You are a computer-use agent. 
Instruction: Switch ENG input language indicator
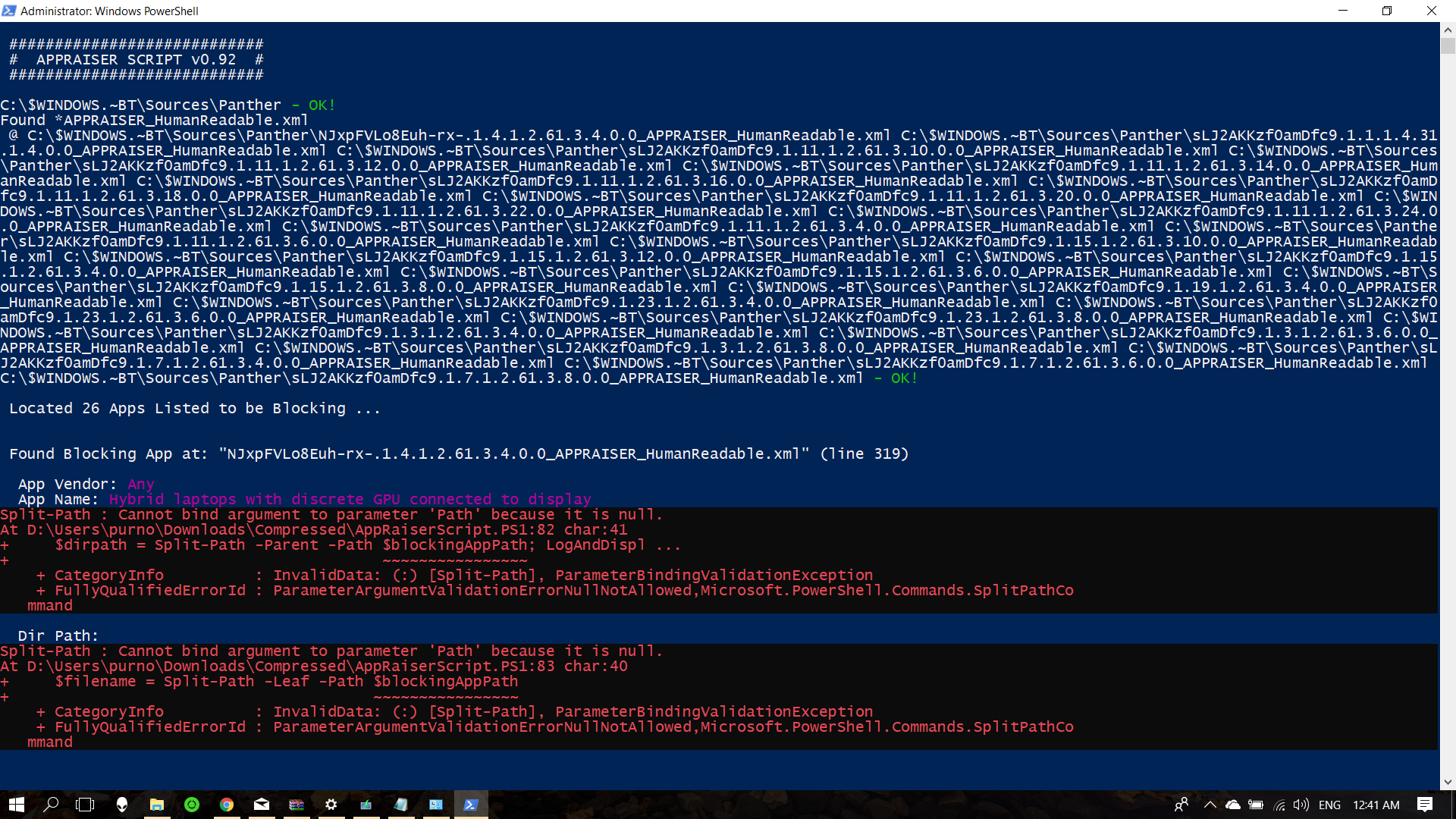pos(1329,805)
